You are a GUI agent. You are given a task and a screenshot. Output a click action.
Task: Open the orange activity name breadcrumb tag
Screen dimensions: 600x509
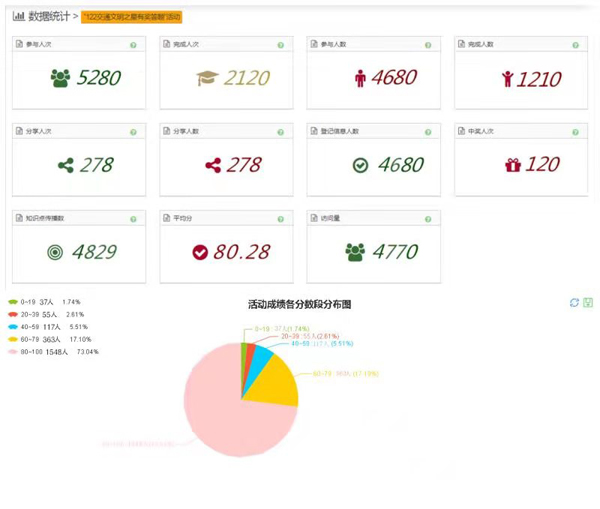(132, 17)
